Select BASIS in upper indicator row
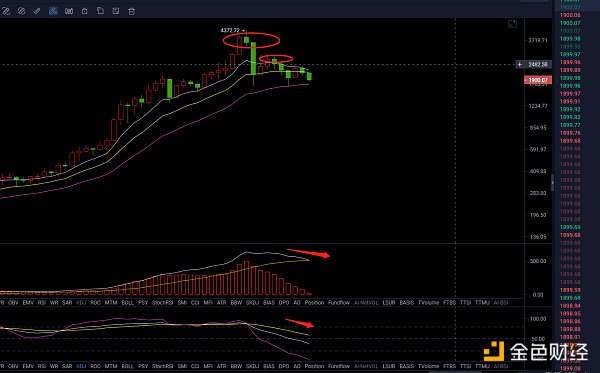600x373 pixels. [407, 303]
